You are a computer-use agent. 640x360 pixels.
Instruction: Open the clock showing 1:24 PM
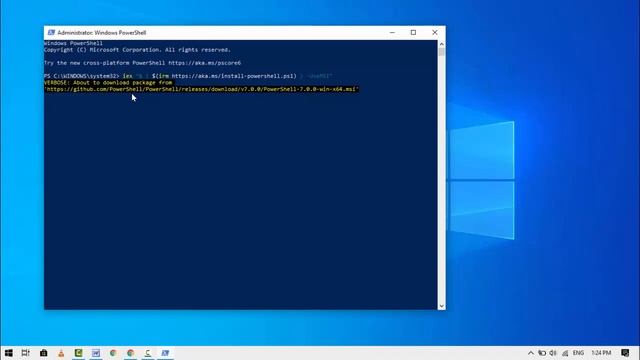click(x=601, y=353)
